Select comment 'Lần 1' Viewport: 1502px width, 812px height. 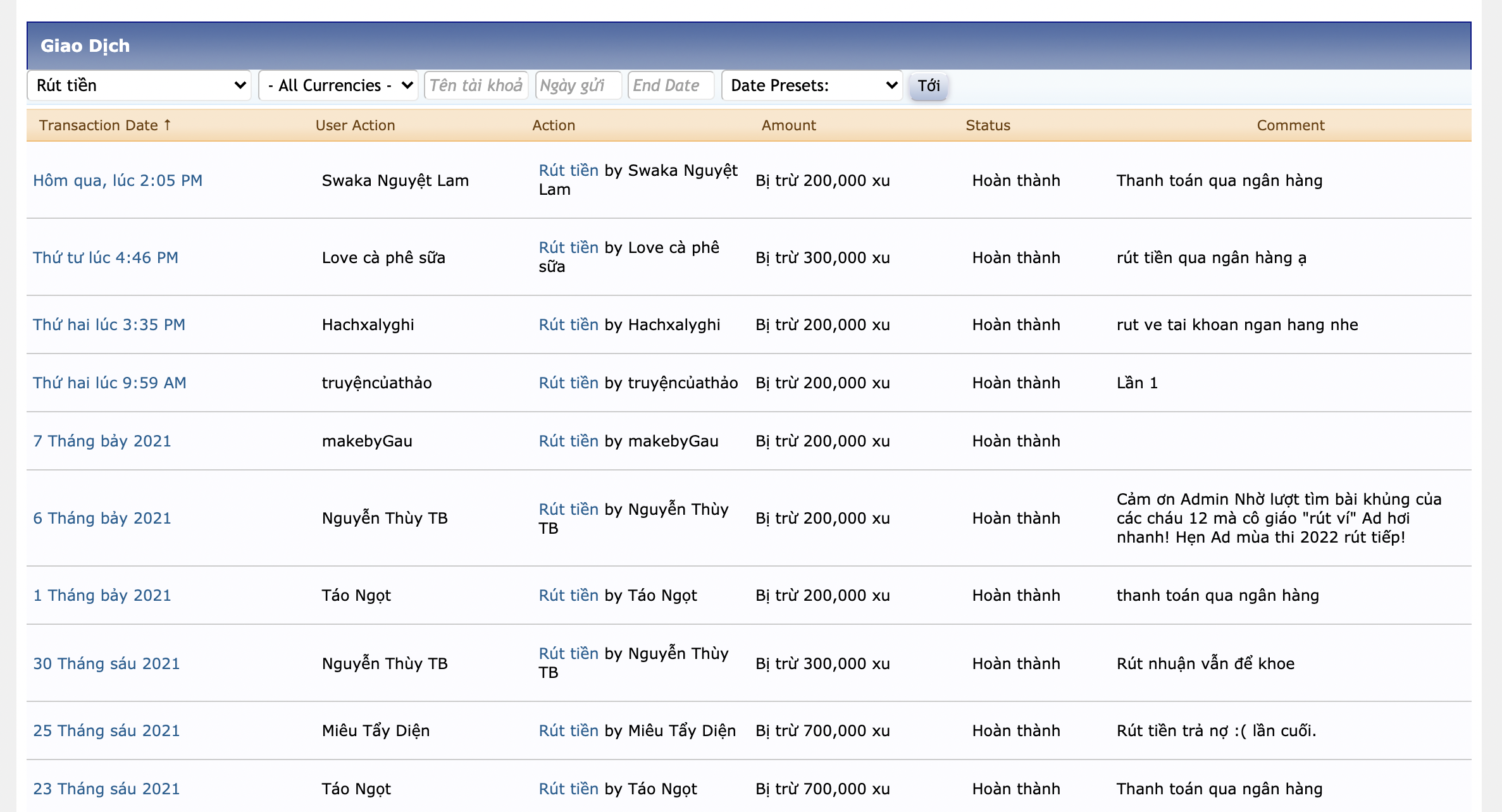(1137, 383)
